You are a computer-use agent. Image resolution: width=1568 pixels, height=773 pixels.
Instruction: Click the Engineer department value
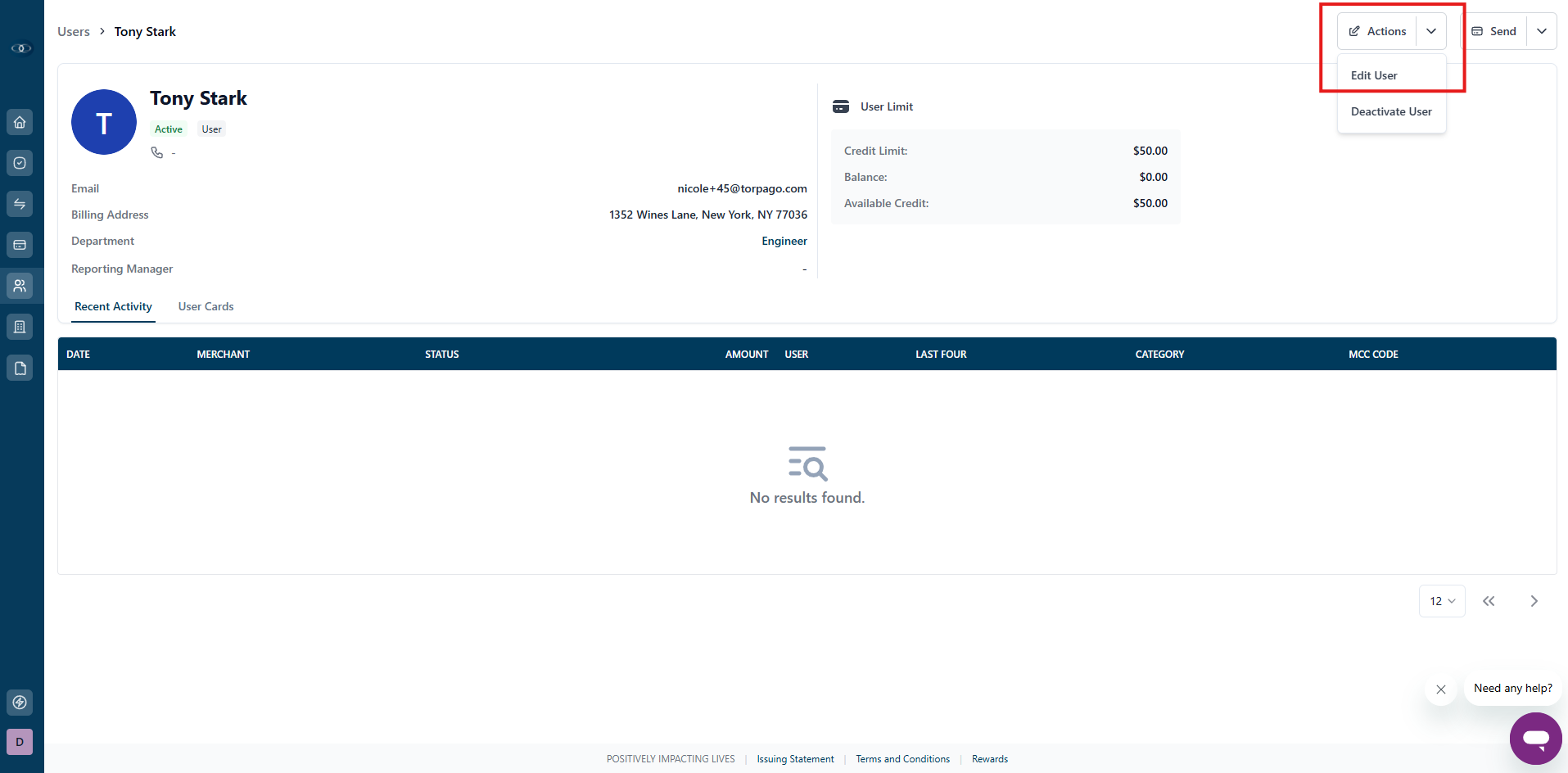(784, 241)
